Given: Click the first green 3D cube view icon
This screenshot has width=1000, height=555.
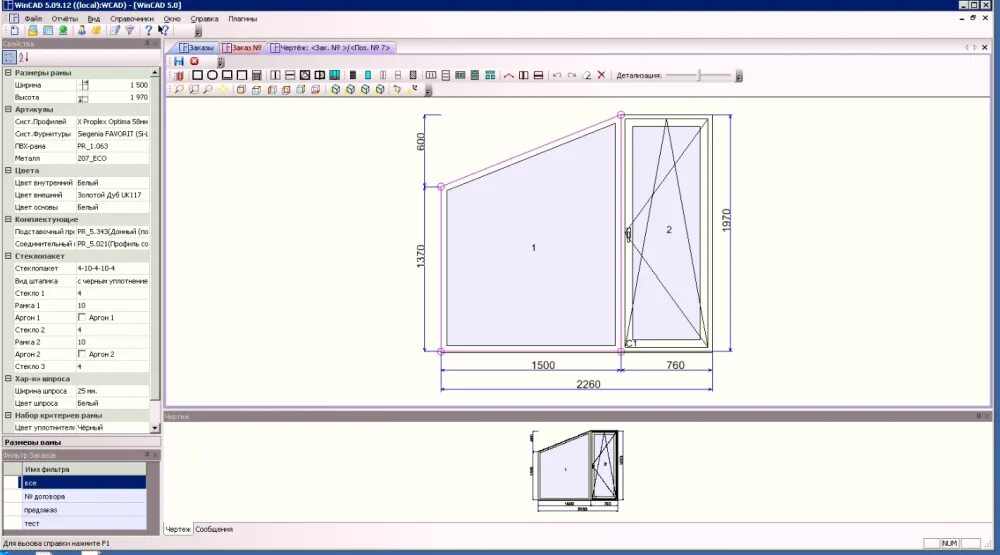Looking at the screenshot, I should 335,90.
